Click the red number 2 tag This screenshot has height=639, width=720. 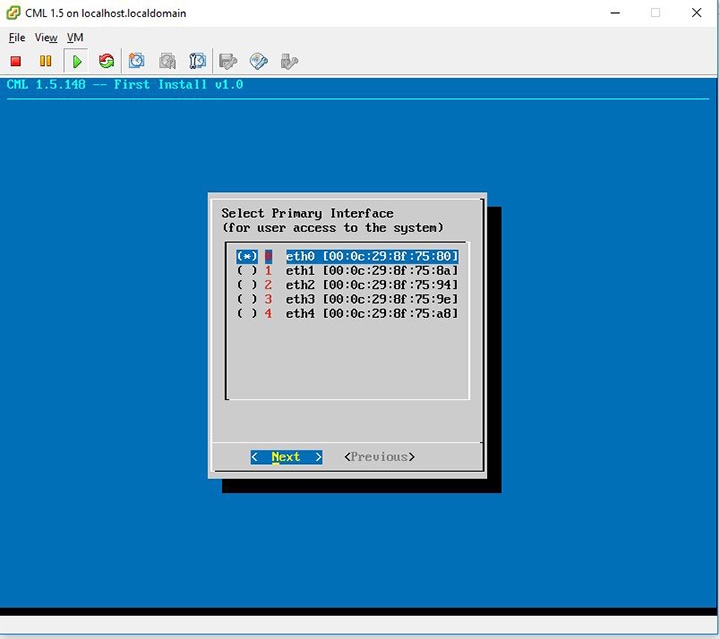268,285
